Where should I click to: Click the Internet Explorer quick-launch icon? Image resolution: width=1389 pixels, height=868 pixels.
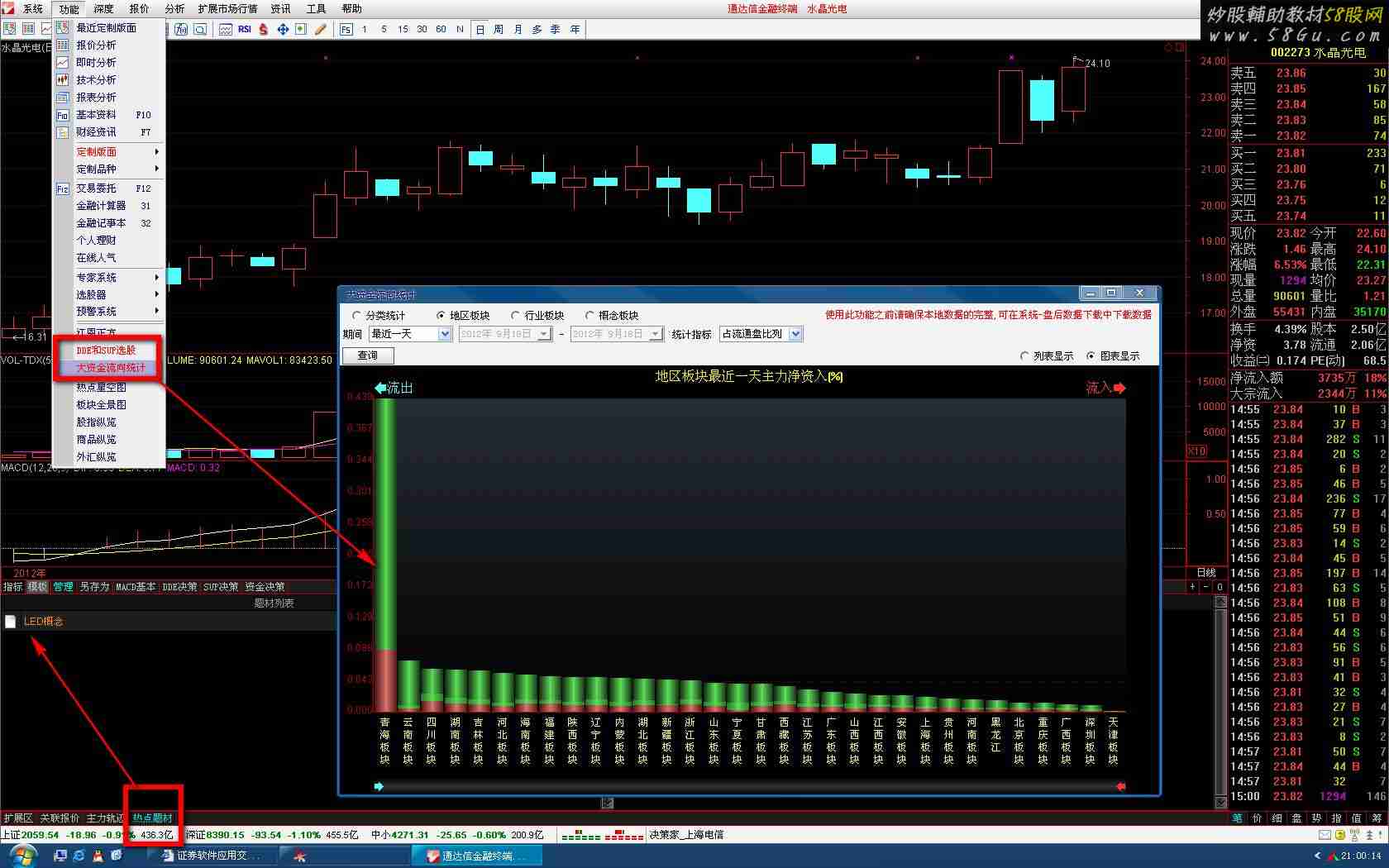[x=79, y=856]
